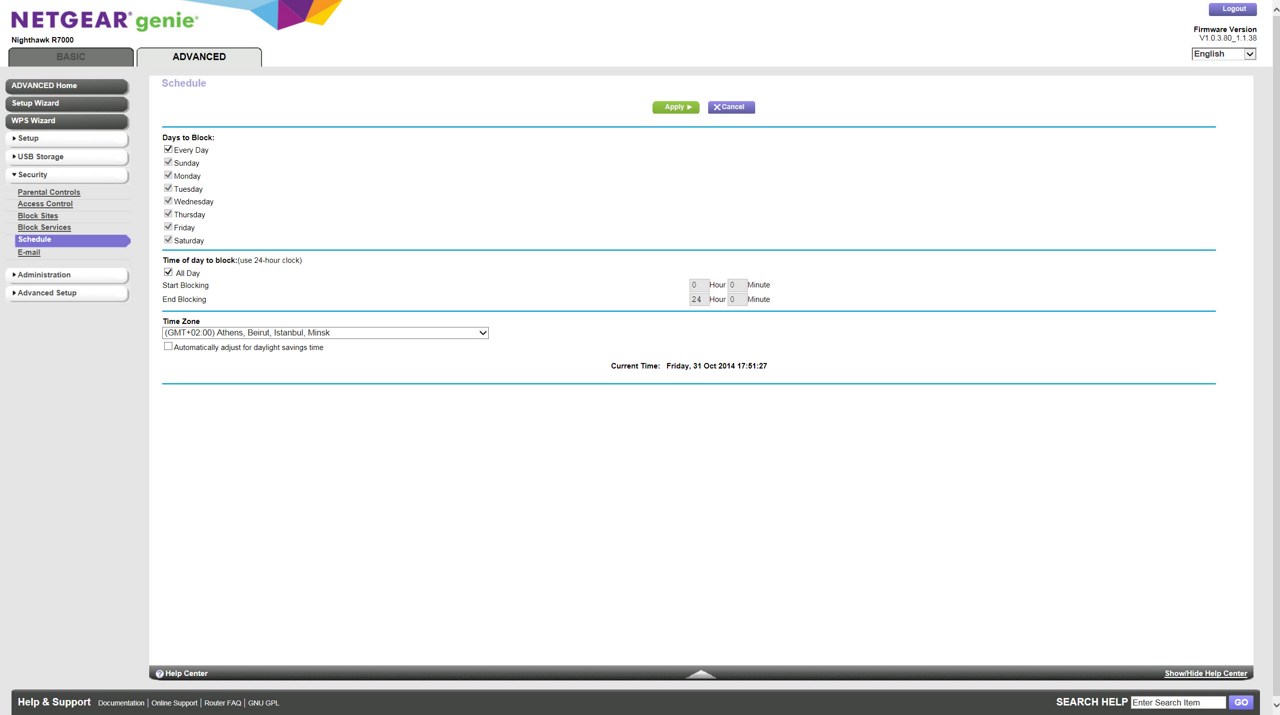Open the Online Support link
Viewport: 1280px width, 715px height.
(174, 703)
